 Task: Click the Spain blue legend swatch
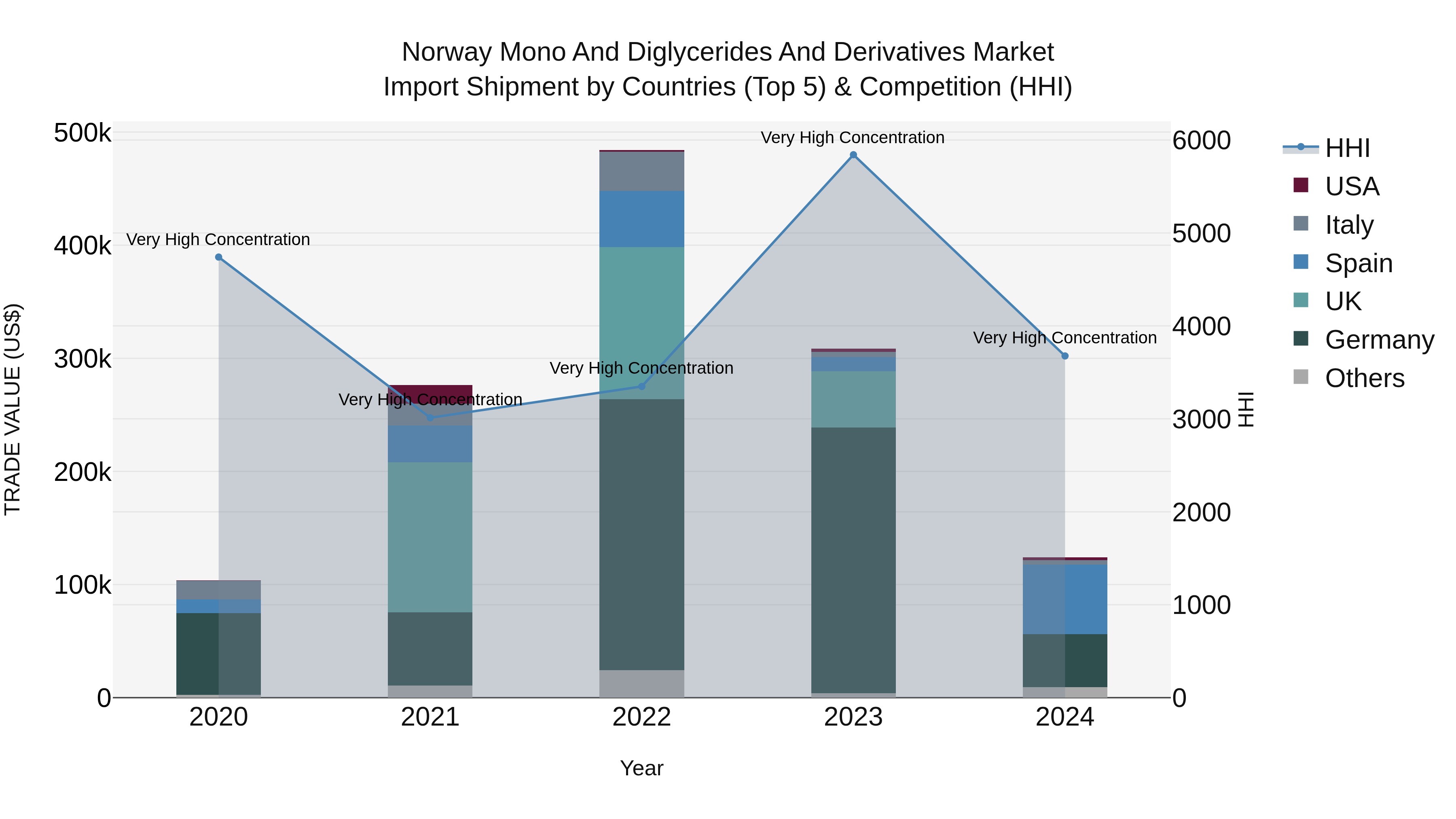pyautogui.click(x=1301, y=262)
